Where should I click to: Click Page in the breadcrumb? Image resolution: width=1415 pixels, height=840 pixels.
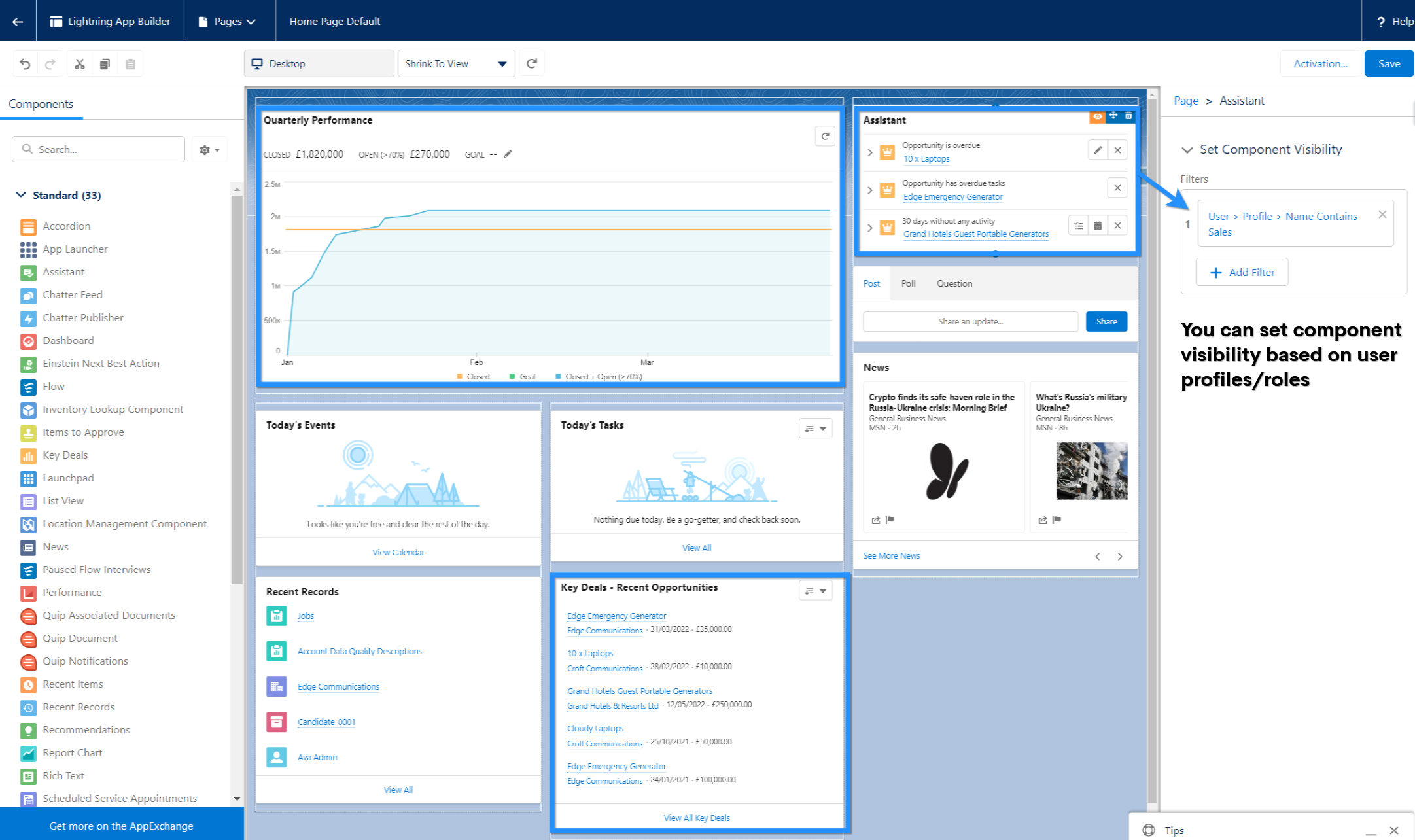pyautogui.click(x=1186, y=101)
